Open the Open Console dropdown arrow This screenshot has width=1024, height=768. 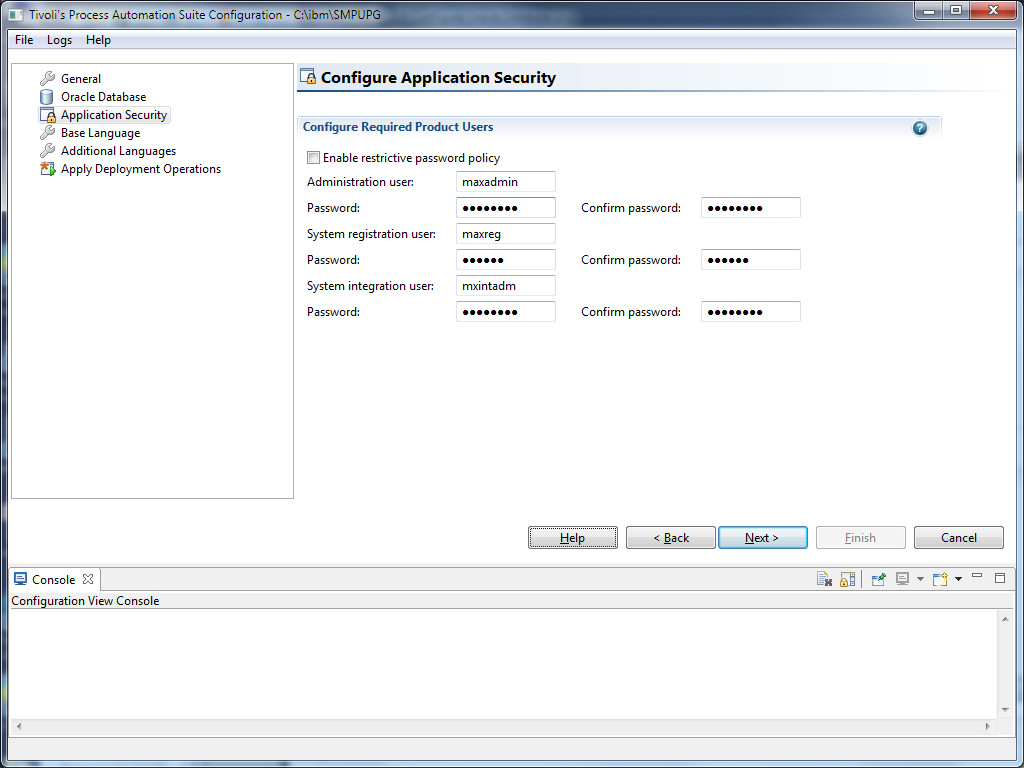[958, 579]
